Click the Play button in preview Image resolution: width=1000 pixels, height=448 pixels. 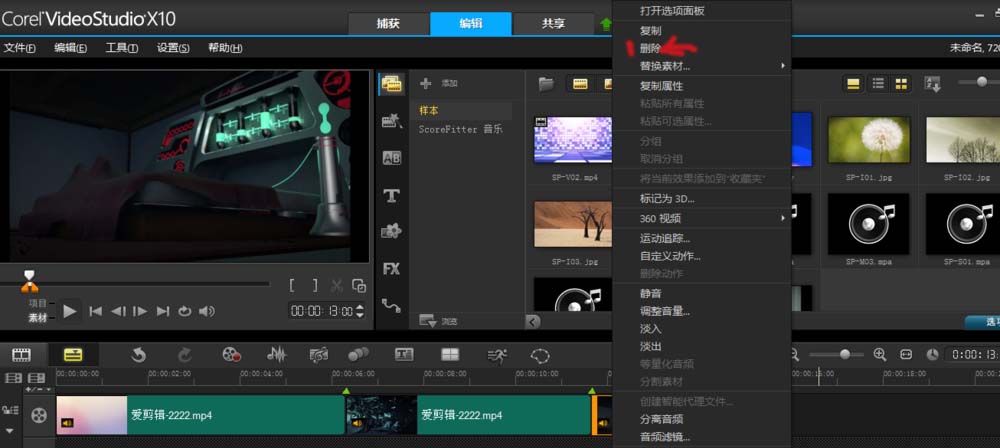(70, 311)
